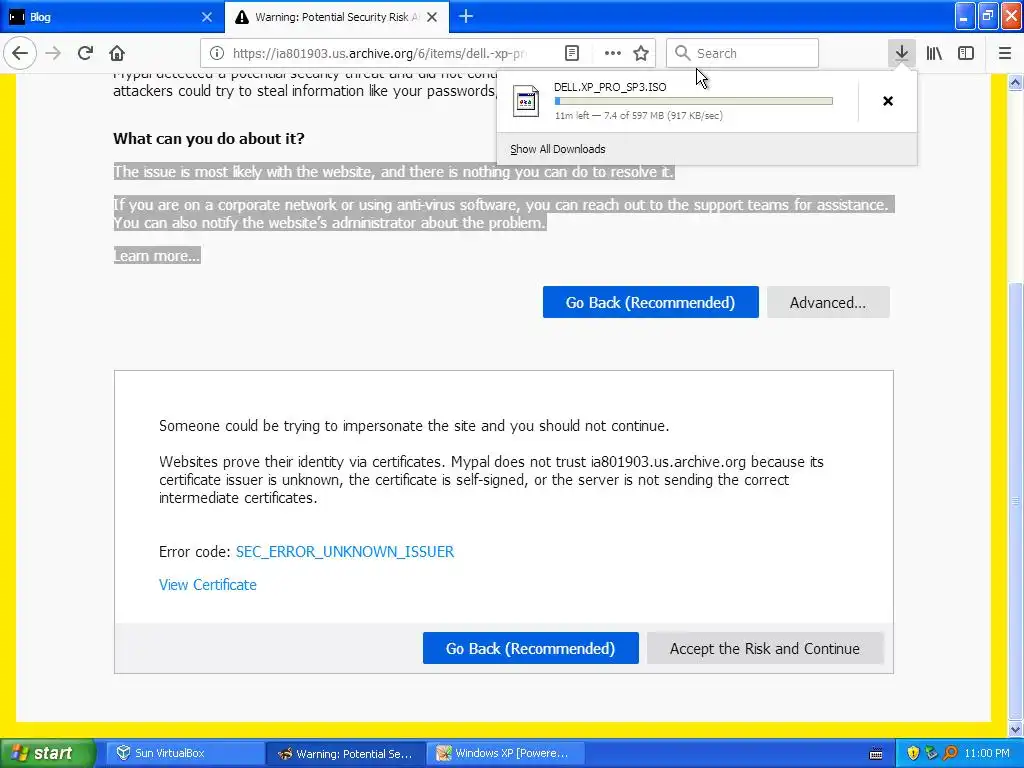Bookmark this page with the star

coord(641,53)
